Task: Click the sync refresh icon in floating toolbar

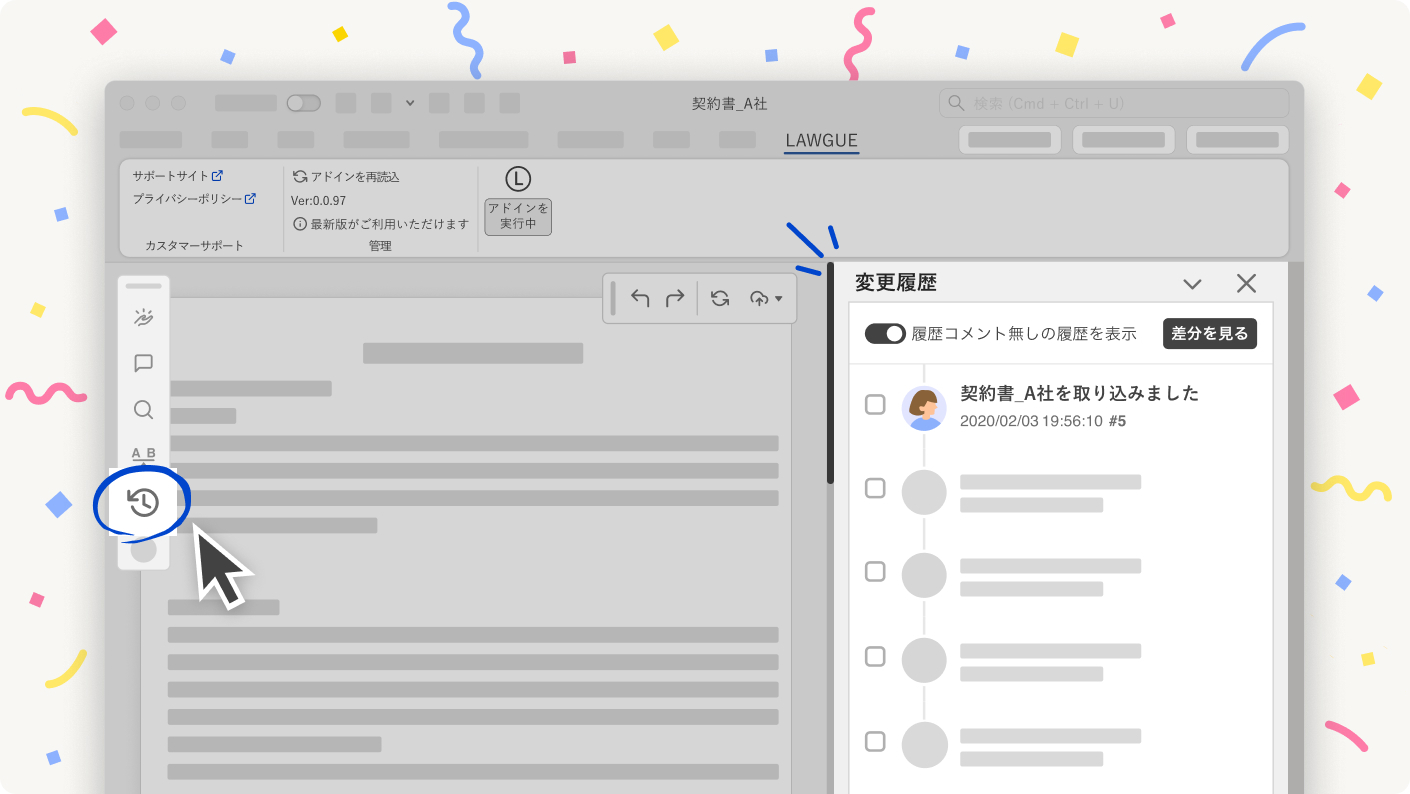Action: pos(719,298)
